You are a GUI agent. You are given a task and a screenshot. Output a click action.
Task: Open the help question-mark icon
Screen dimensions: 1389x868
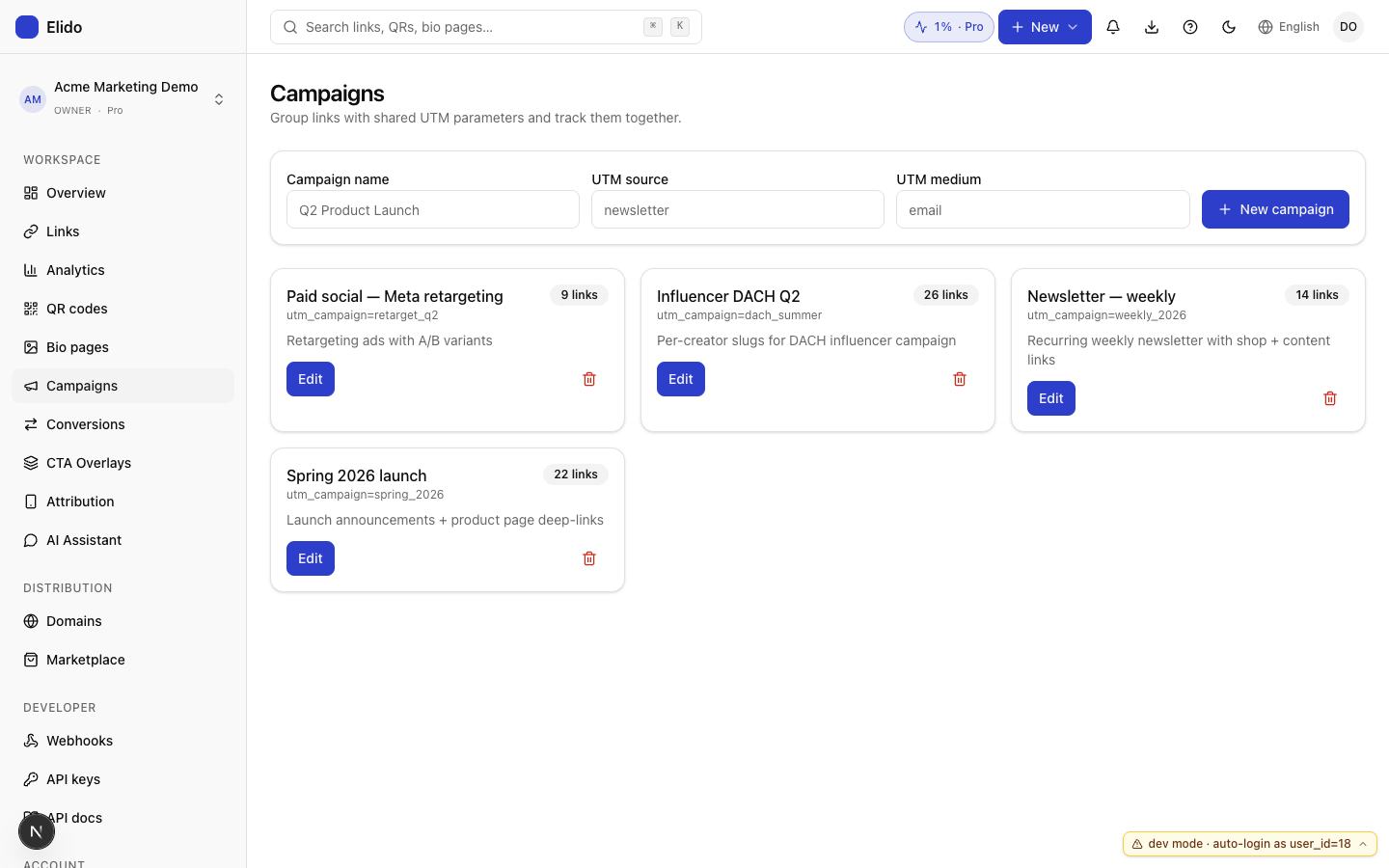(1190, 27)
